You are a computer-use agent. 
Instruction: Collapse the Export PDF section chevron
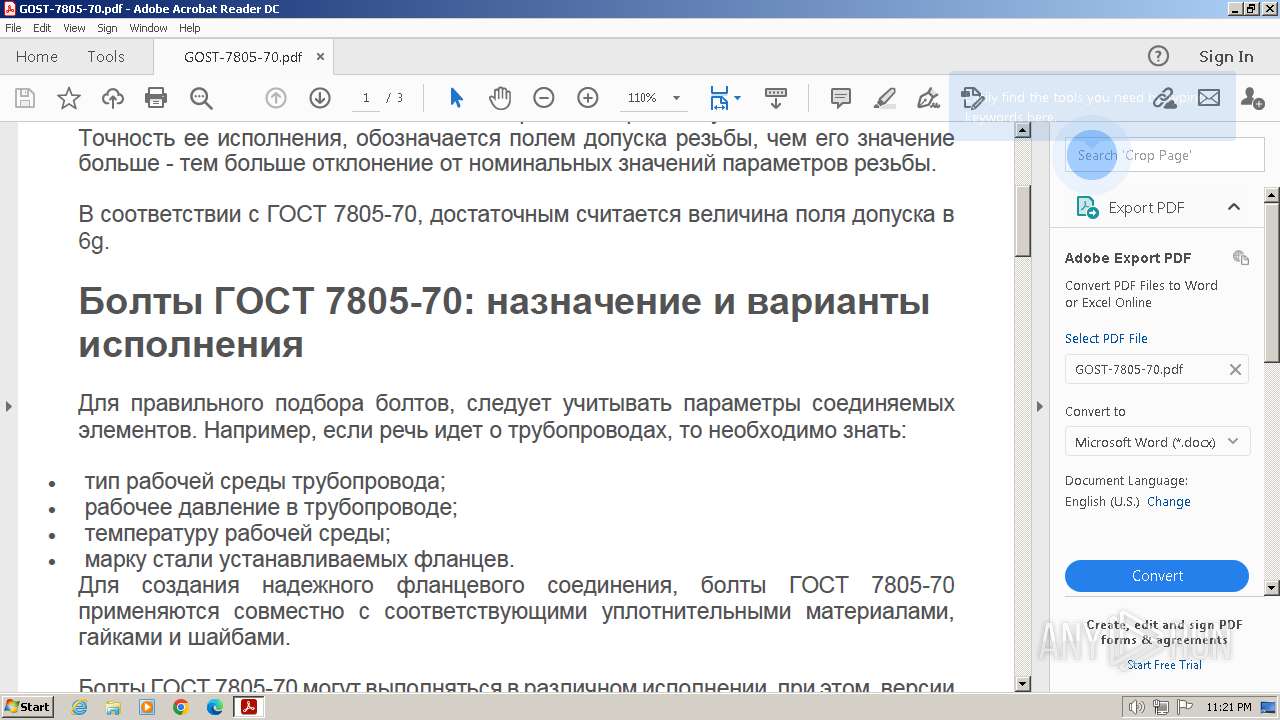click(x=1234, y=207)
